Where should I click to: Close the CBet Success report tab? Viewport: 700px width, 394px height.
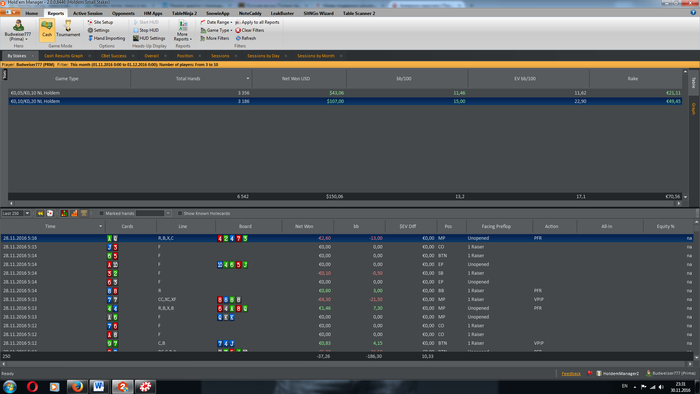click(133, 56)
